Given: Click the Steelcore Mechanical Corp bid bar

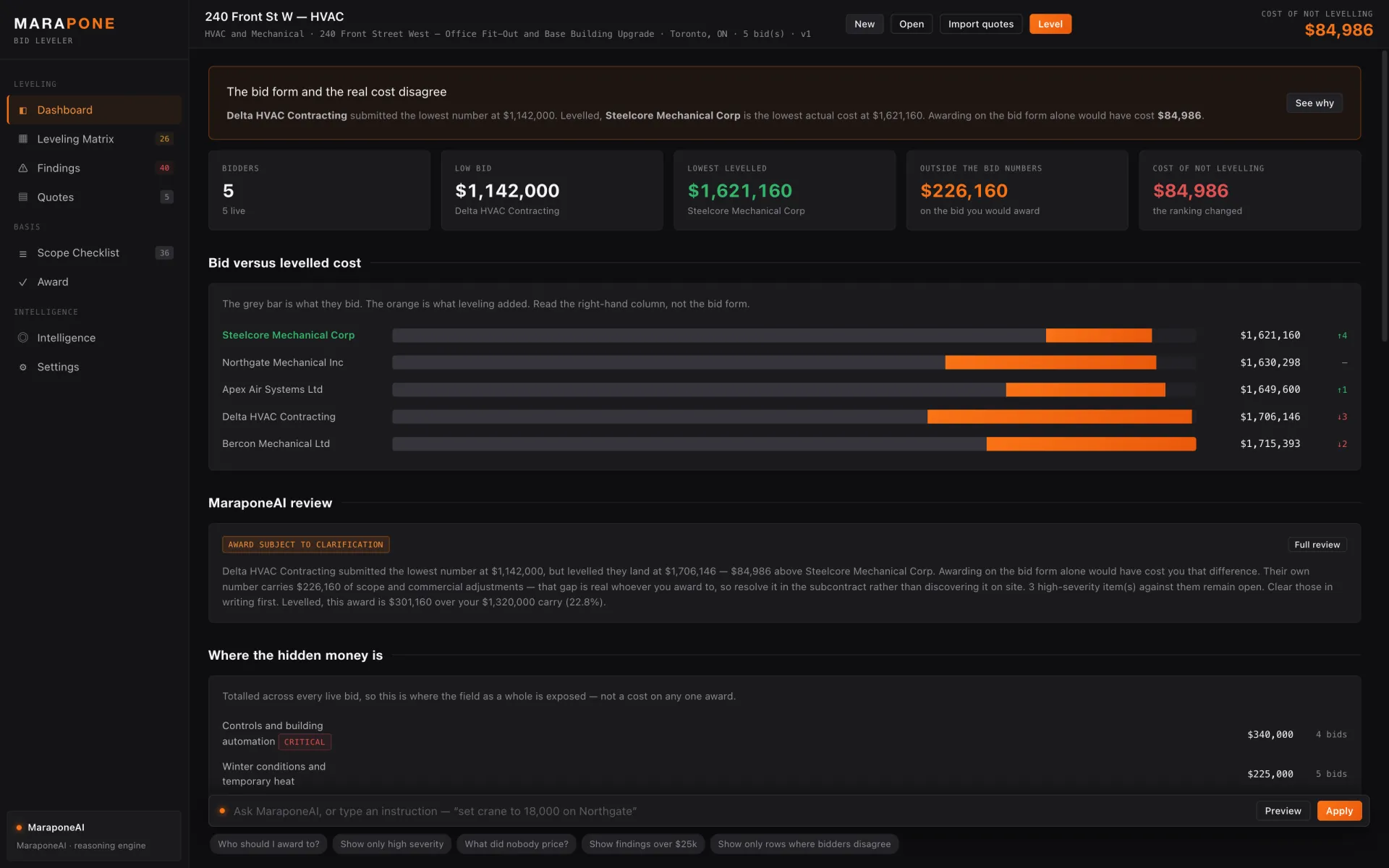Looking at the screenshot, I should [794, 336].
